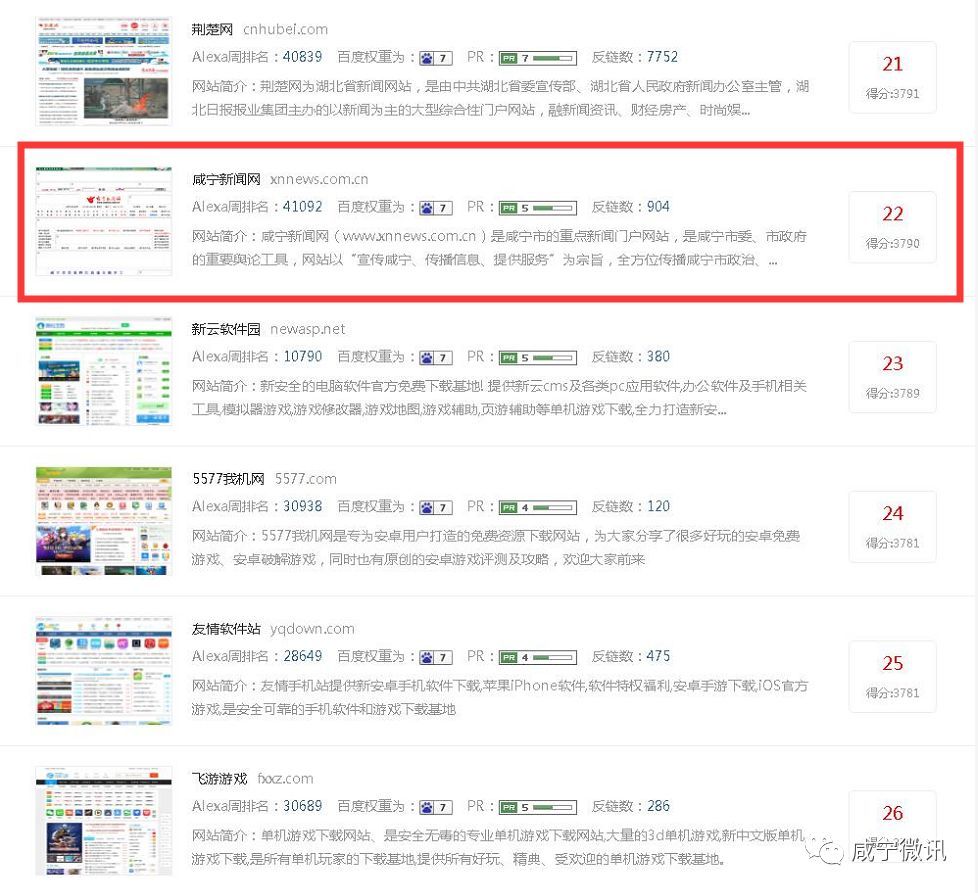The width and height of the screenshot is (978, 893).
Task: Click the PR 4 badge for 5577我机网
Action: pyautogui.click(x=538, y=507)
